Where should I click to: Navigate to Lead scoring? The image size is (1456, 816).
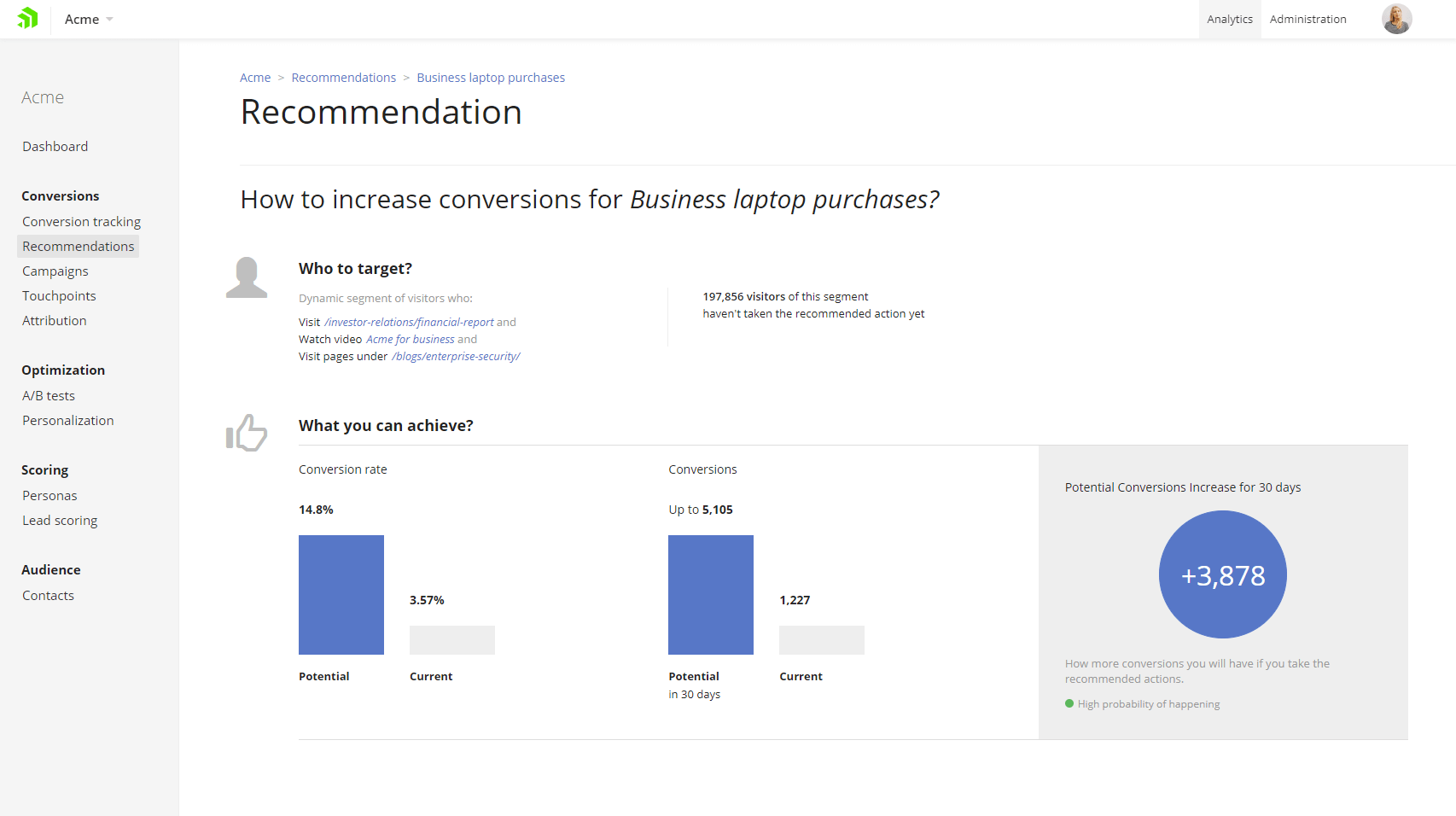point(60,521)
